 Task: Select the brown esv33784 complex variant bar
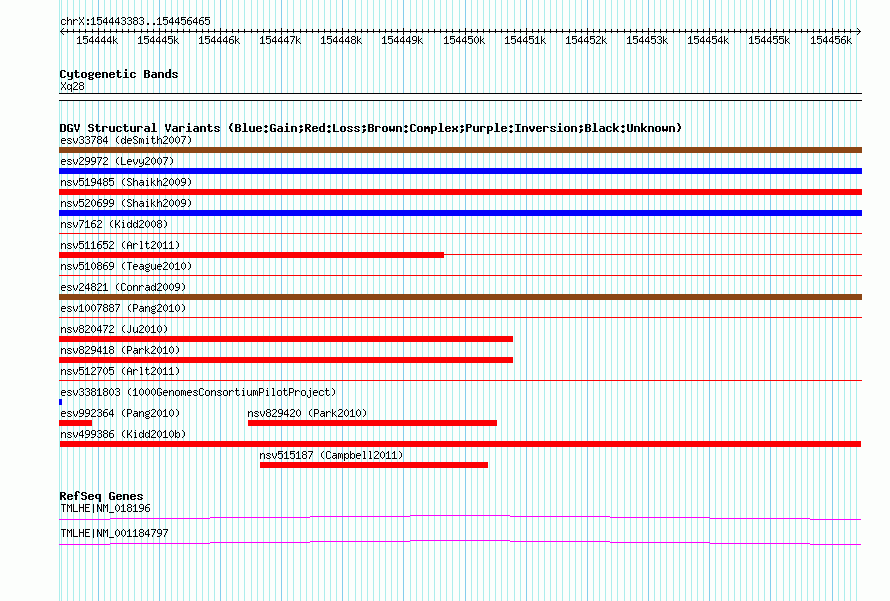coord(460,150)
